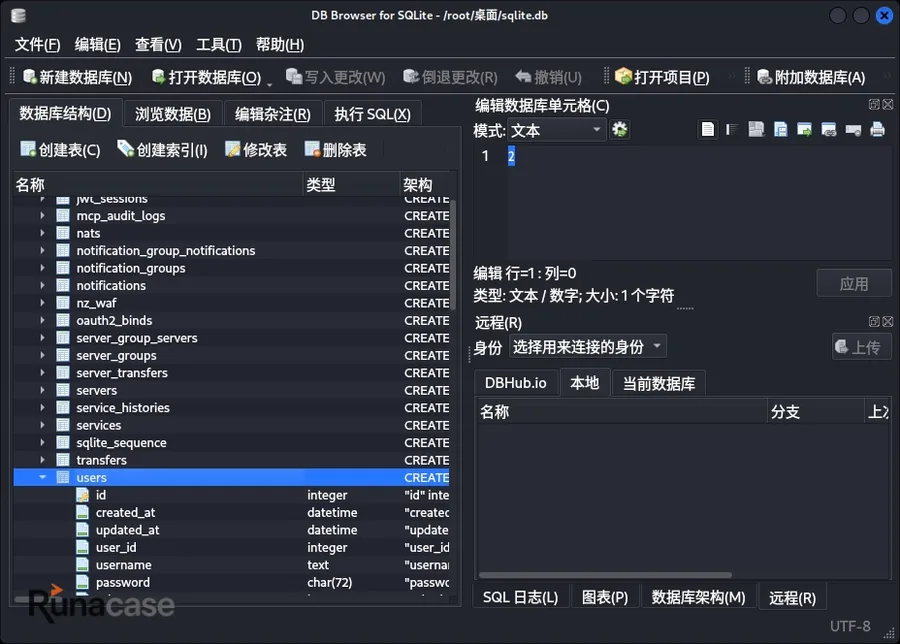Click the DB Browser app icon in title bar
900x644 pixels.
click(18, 15)
